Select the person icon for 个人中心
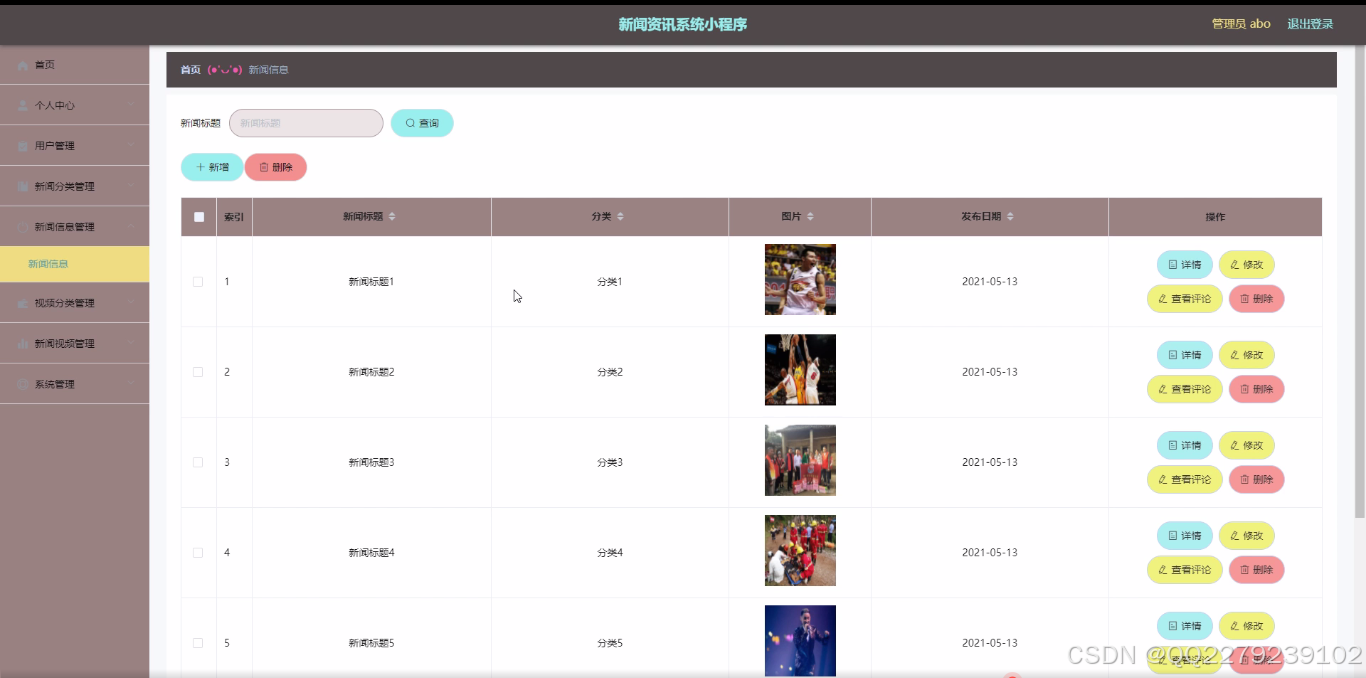The height and width of the screenshot is (678, 1366). pos(22,104)
